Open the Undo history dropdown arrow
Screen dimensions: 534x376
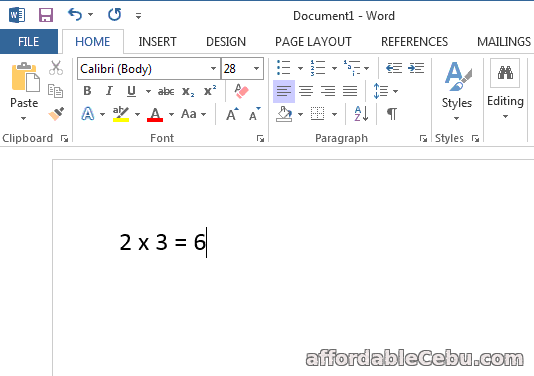pyautogui.click(x=91, y=15)
